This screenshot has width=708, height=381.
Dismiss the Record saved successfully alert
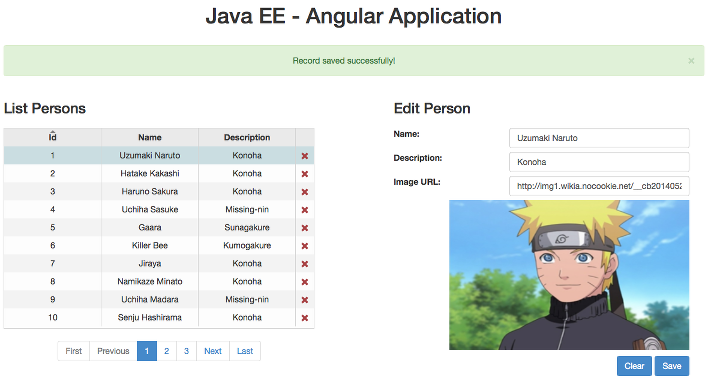pos(691,60)
